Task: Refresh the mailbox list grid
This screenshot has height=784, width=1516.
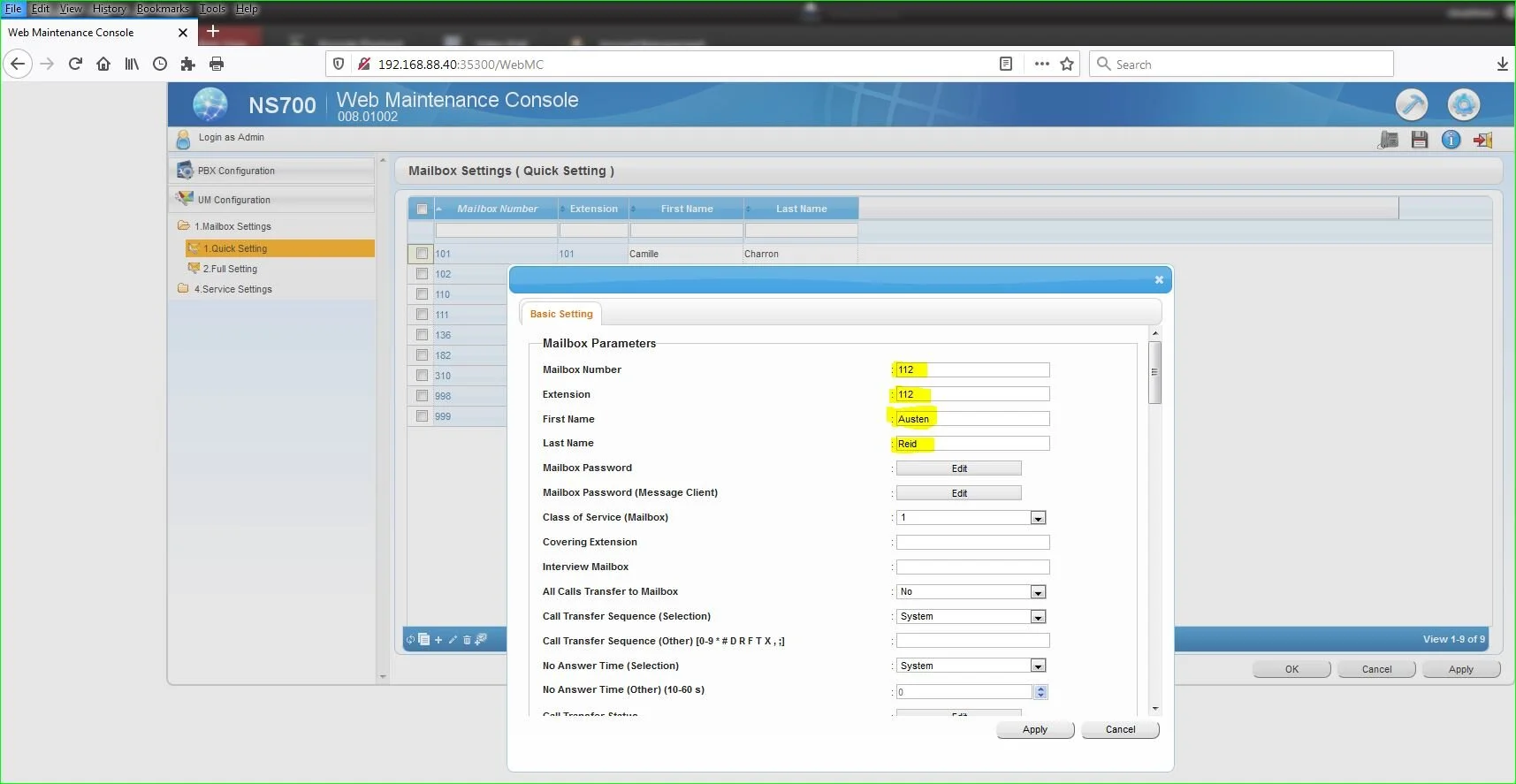Action: pyautogui.click(x=410, y=639)
